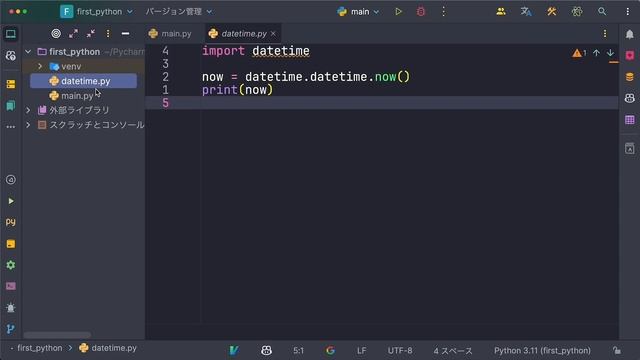Select main.py in project tree
Screen dimensions: 640x360
[x=77, y=96]
